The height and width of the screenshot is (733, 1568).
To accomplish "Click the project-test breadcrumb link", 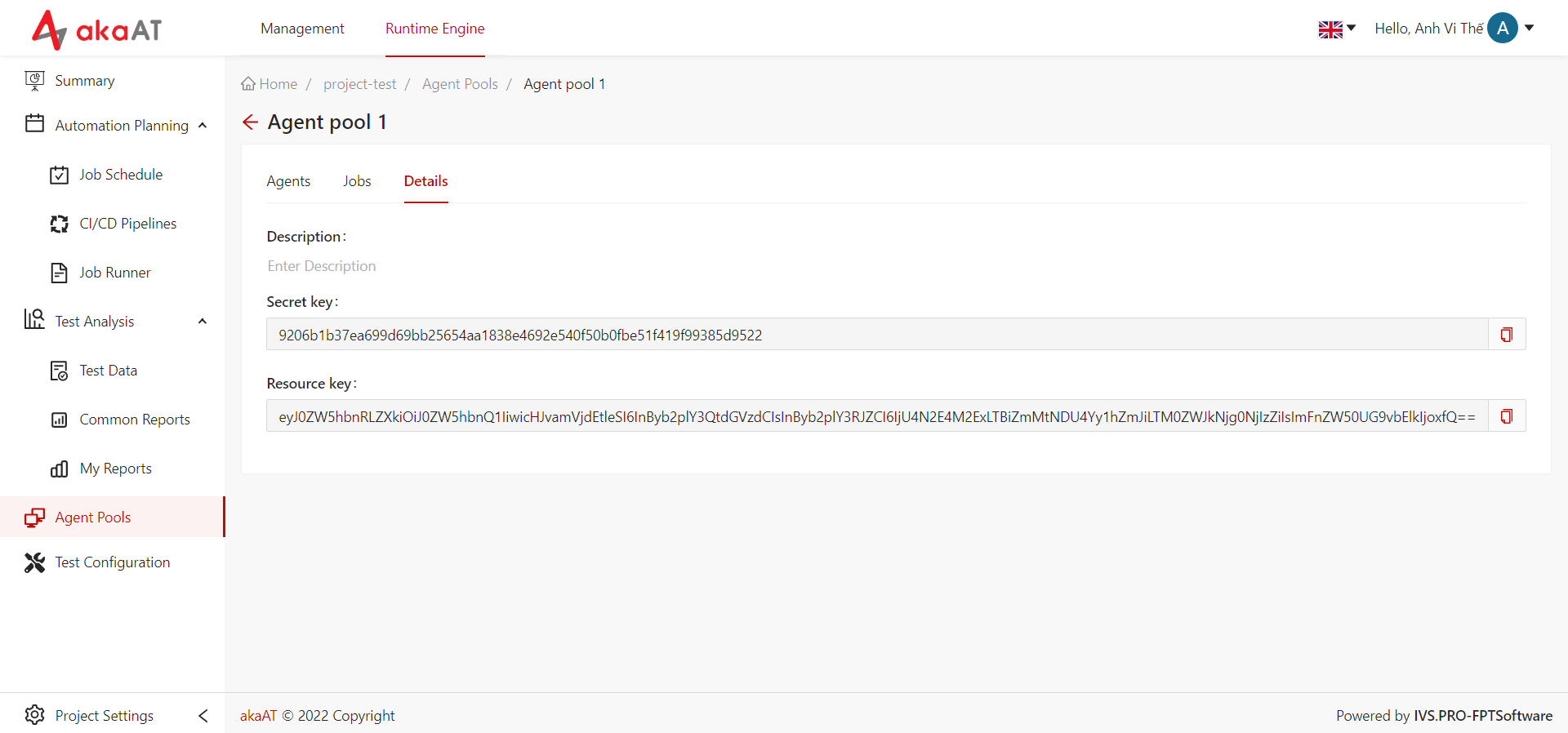I will [x=359, y=84].
